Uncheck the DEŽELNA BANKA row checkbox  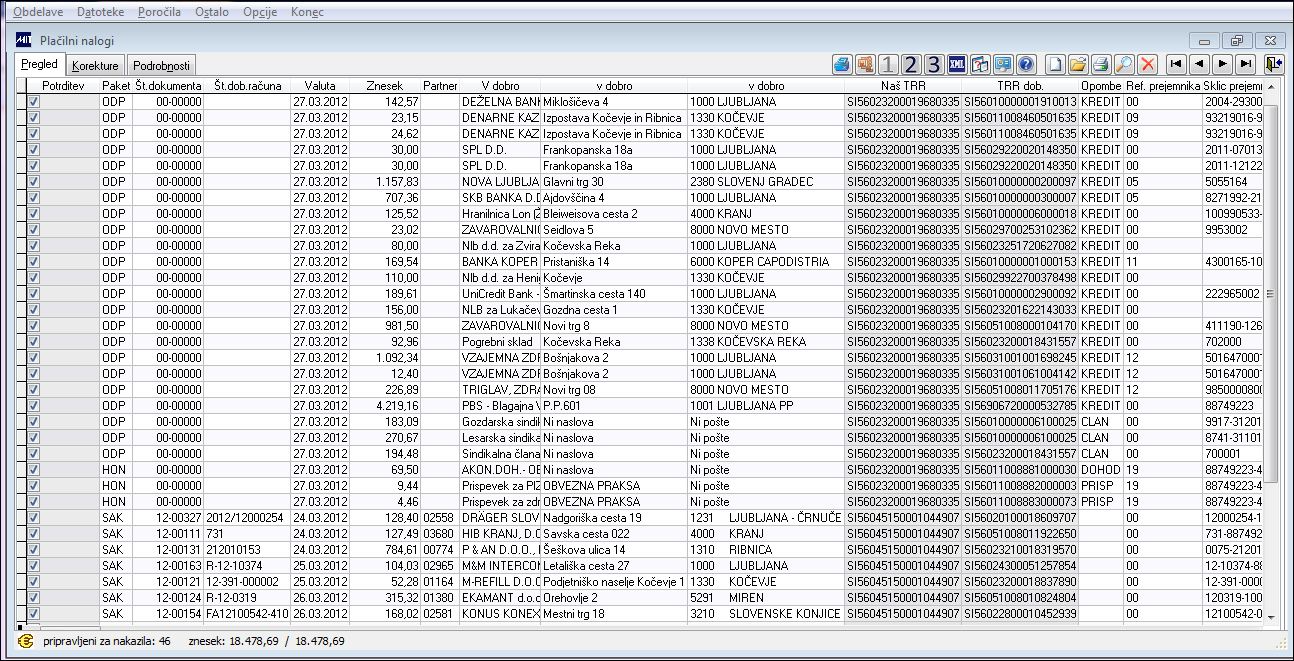click(x=33, y=101)
